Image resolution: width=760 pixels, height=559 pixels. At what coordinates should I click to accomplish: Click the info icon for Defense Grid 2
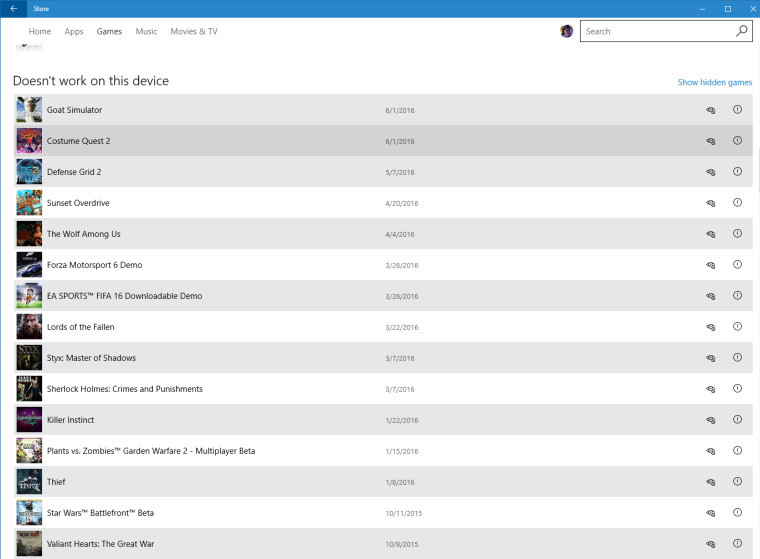point(737,172)
